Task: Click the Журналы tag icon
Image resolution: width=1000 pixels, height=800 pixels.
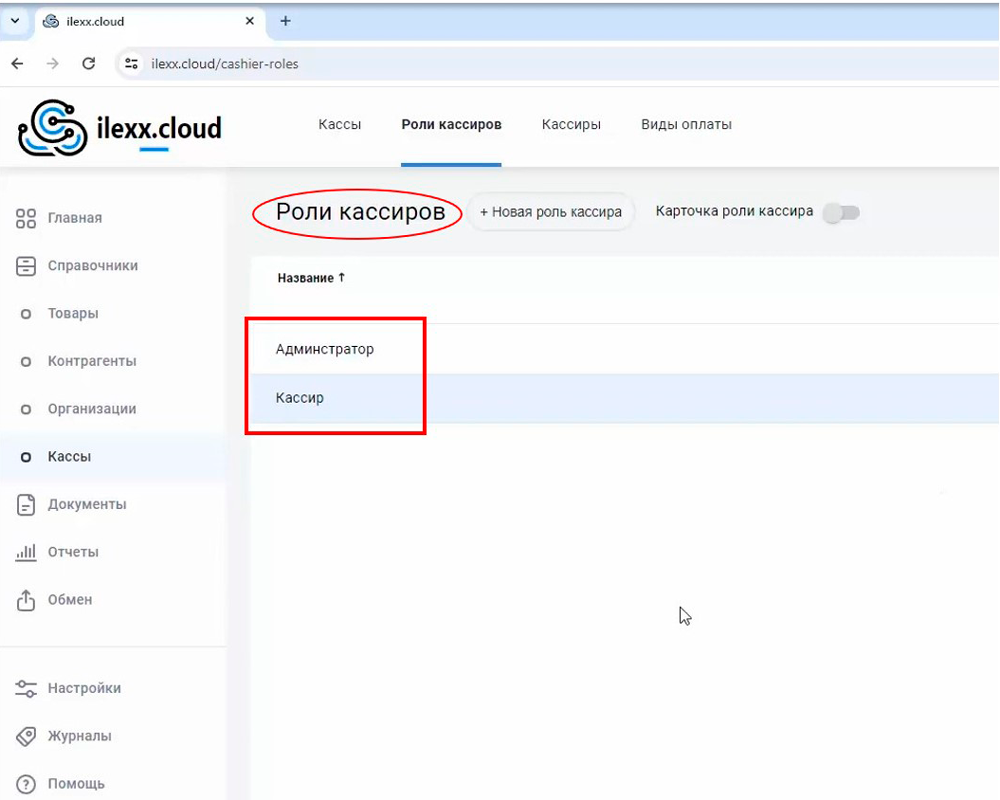Action: point(27,736)
